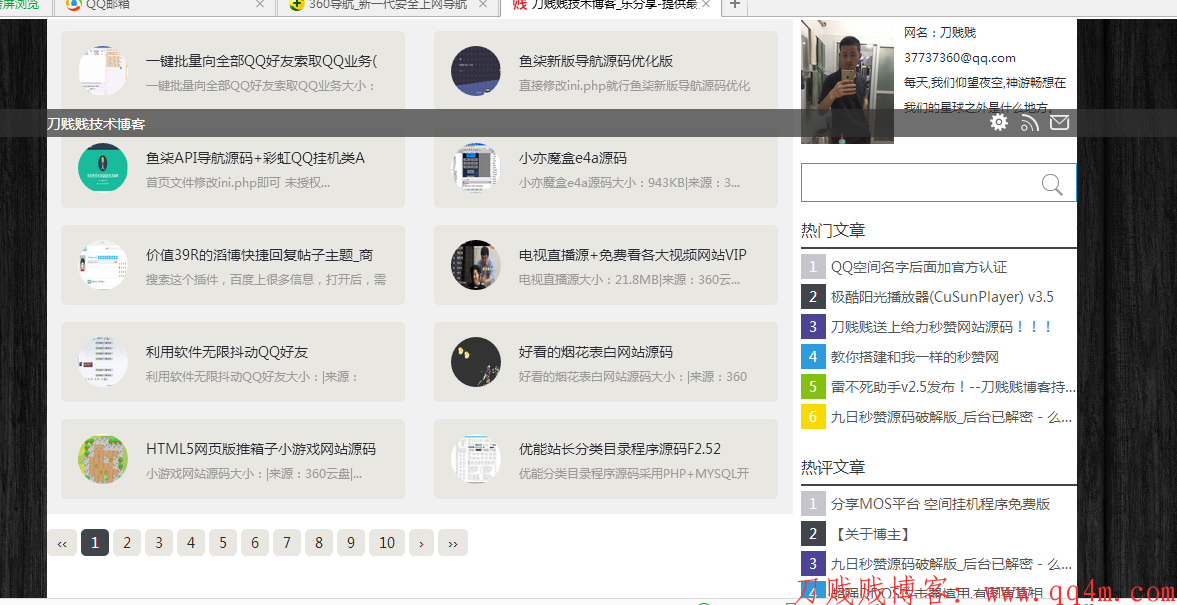Select page 1 in pagination

[95, 543]
